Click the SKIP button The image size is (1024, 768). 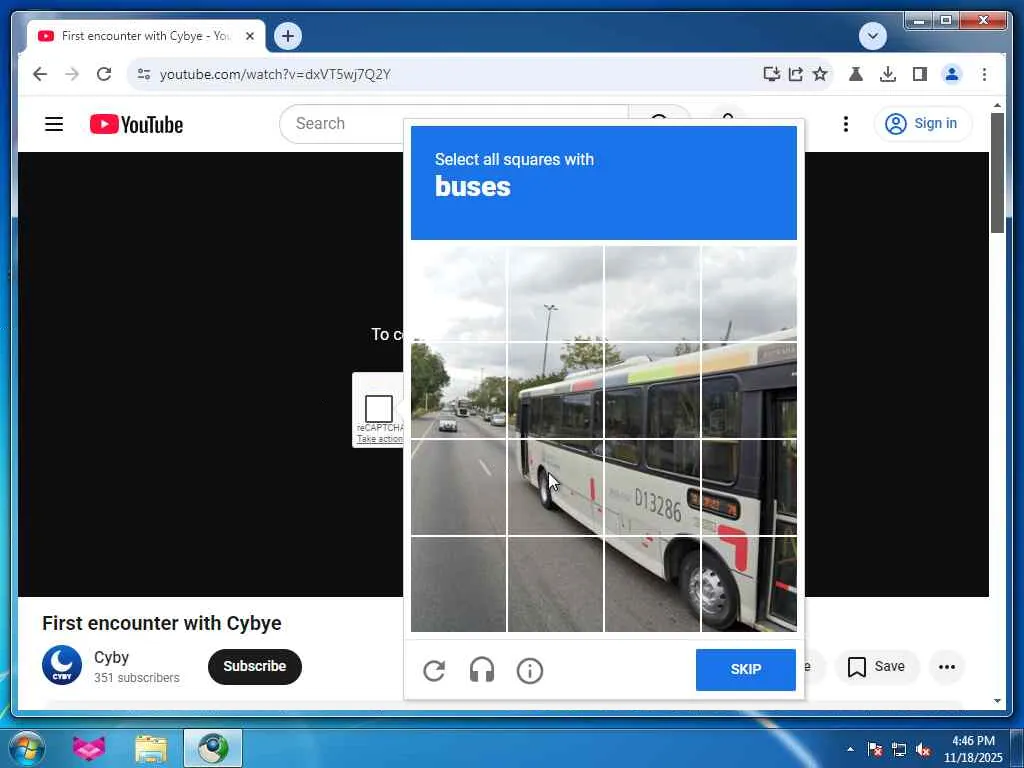pyautogui.click(x=746, y=669)
